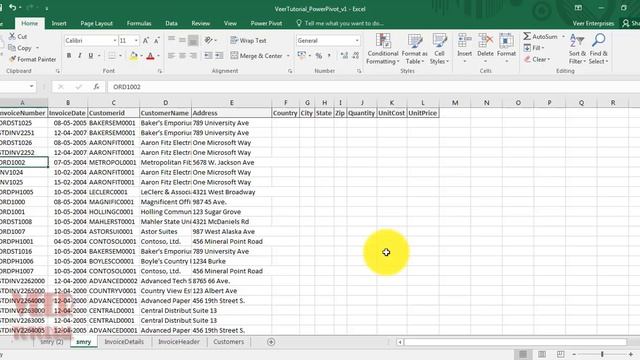Open the General number format dropdown
The image size is (640, 360).
(x=357, y=40)
